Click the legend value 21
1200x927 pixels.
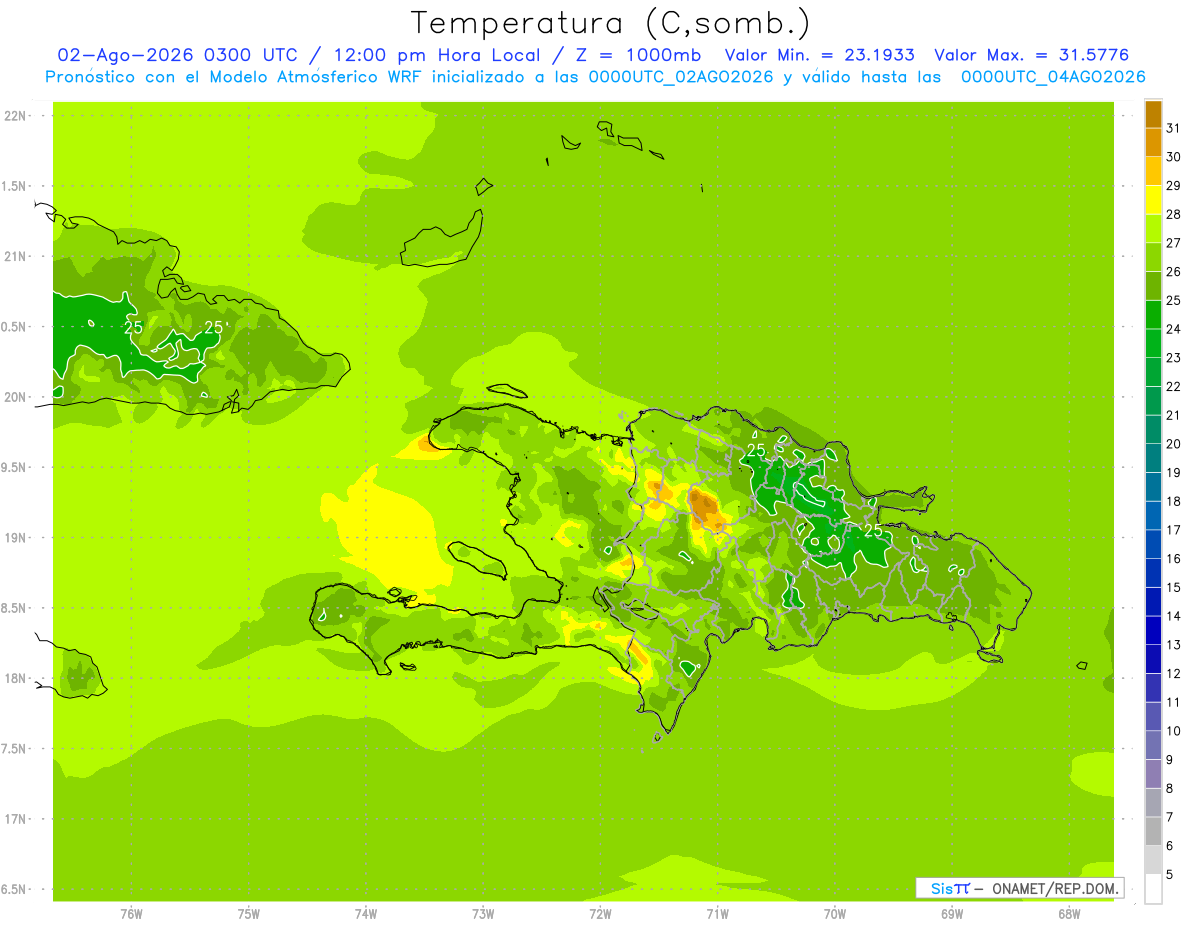[x=1173, y=415]
